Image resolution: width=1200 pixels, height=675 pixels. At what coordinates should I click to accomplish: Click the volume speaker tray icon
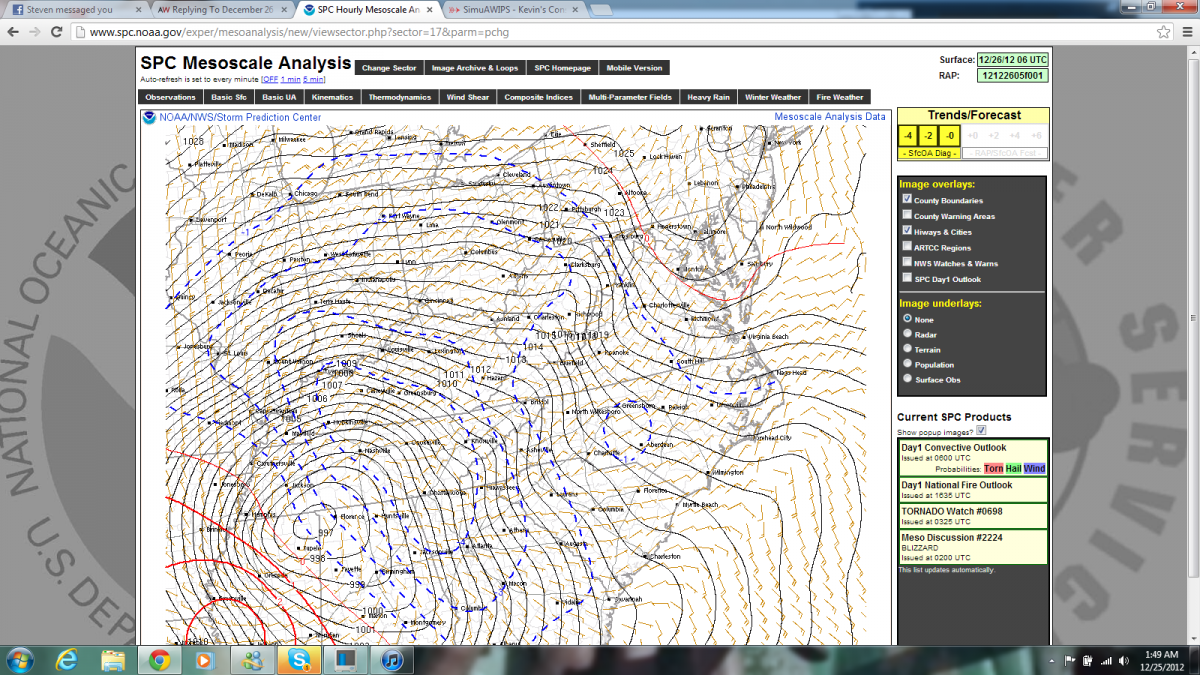tap(1123, 661)
